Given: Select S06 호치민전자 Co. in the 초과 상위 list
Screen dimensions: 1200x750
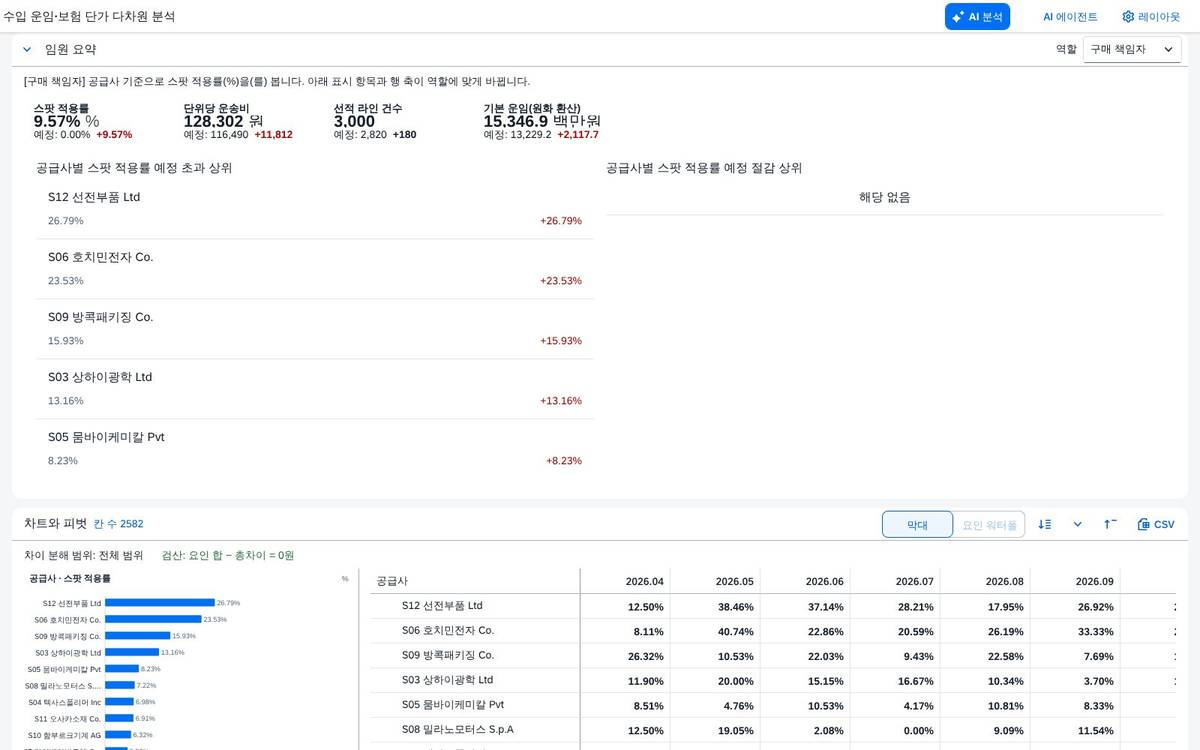Looking at the screenshot, I should [315, 269].
